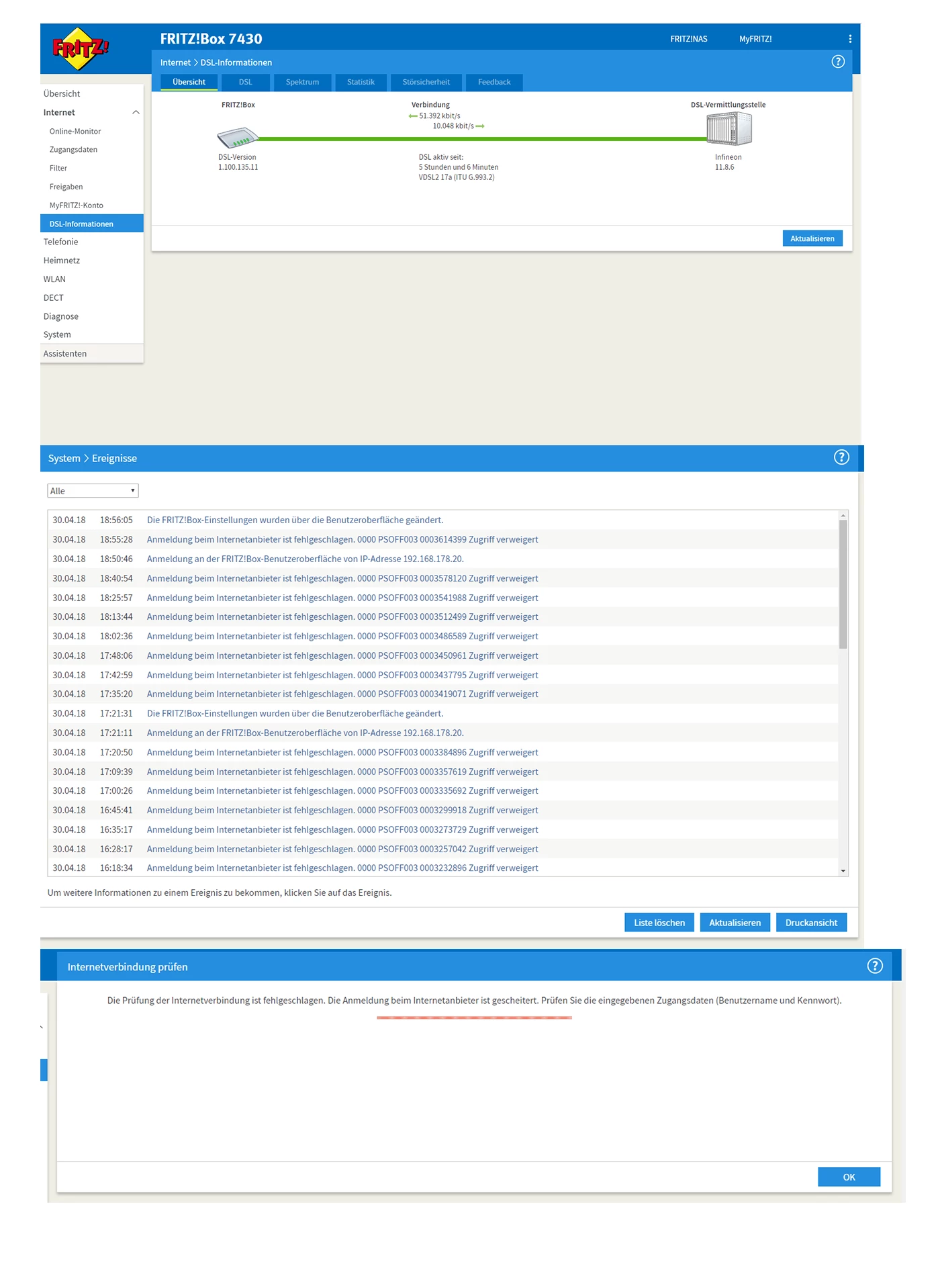
Task: Click System in the Ereignisse breadcrumb
Action: [x=64, y=458]
